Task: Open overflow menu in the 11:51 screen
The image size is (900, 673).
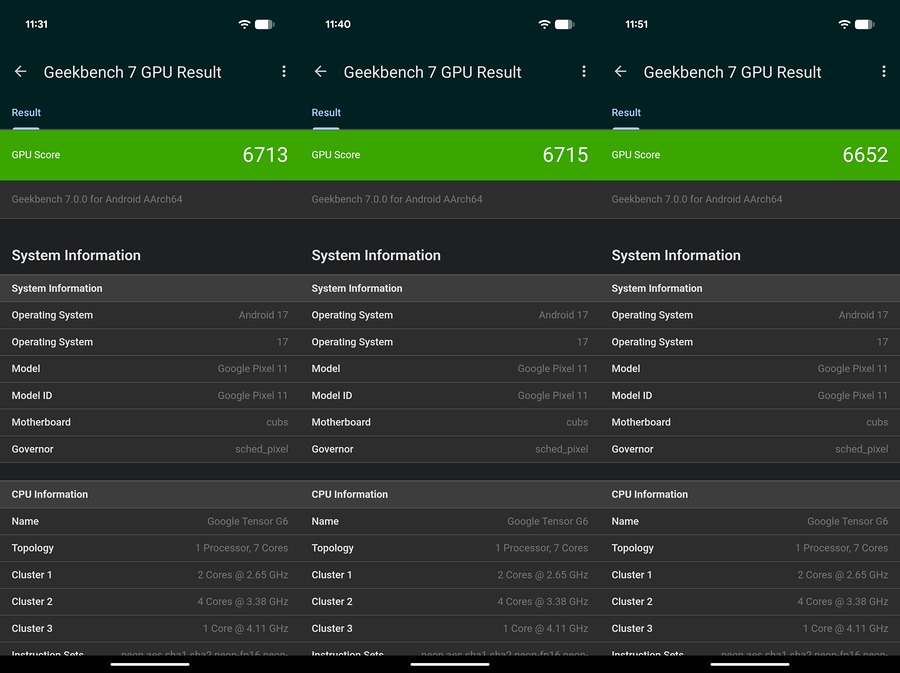Action: 883,71
